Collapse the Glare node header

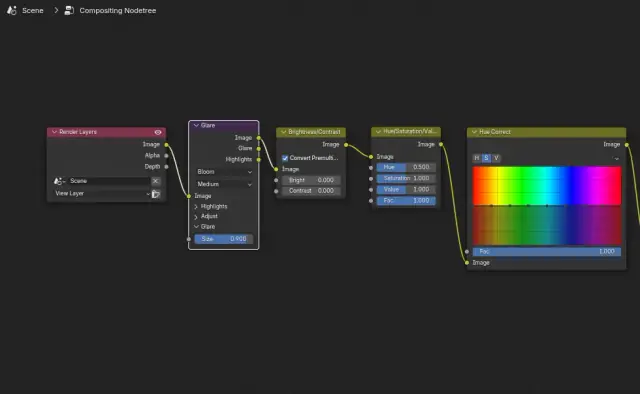point(196,125)
